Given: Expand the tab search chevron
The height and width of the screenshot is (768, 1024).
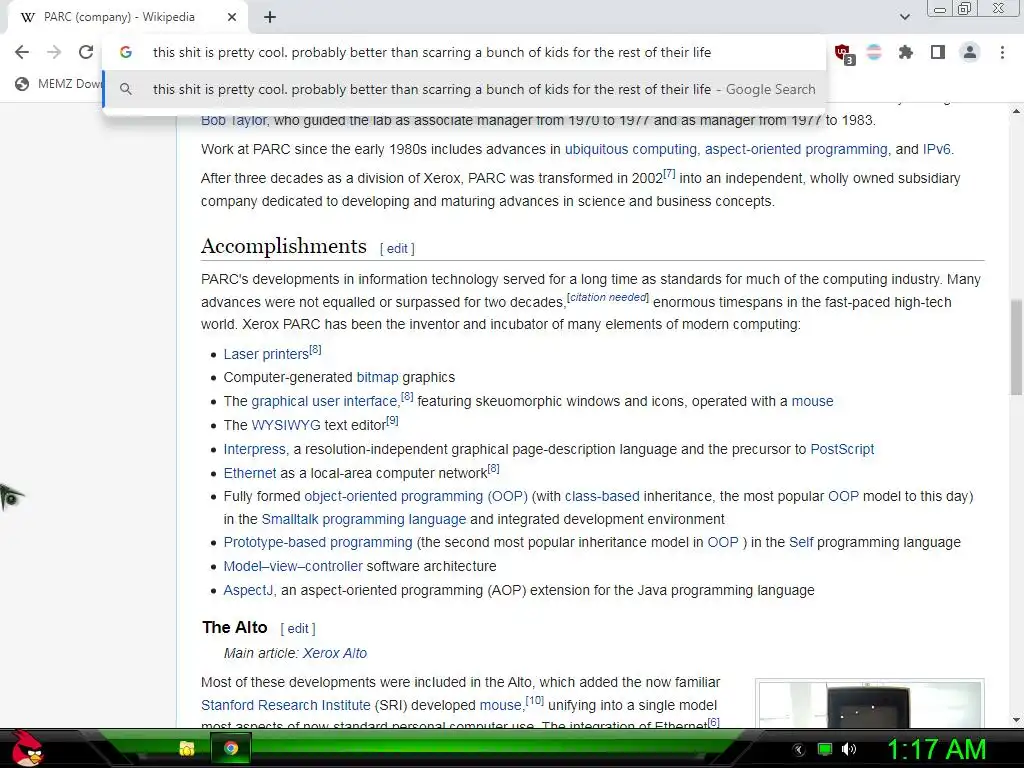Looking at the screenshot, I should 904,17.
